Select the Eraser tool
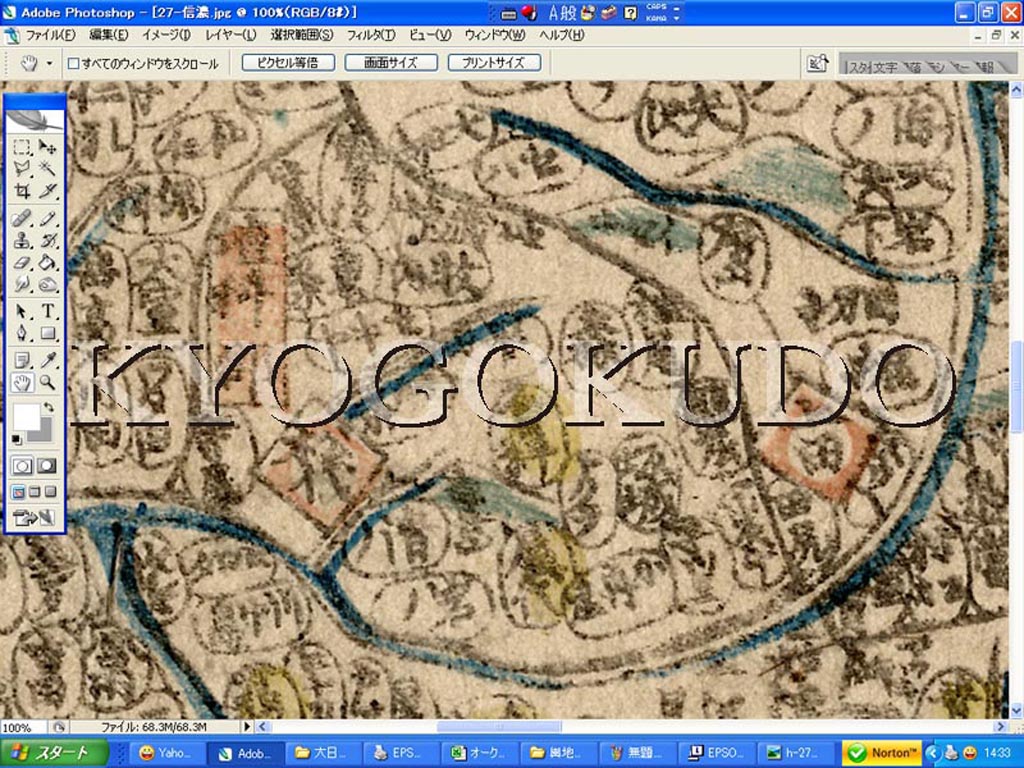The height and width of the screenshot is (768, 1024). 22,263
